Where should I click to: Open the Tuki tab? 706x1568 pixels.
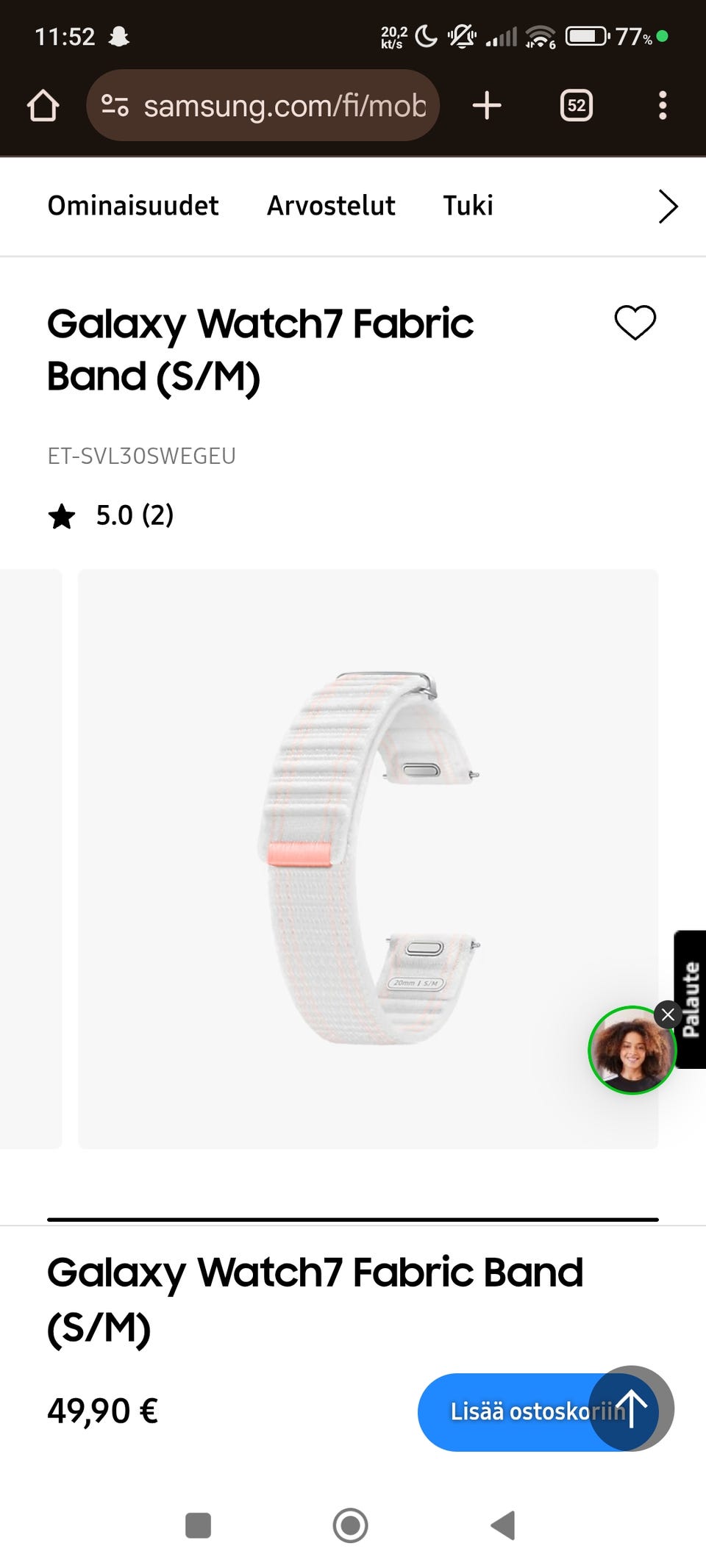tap(468, 206)
